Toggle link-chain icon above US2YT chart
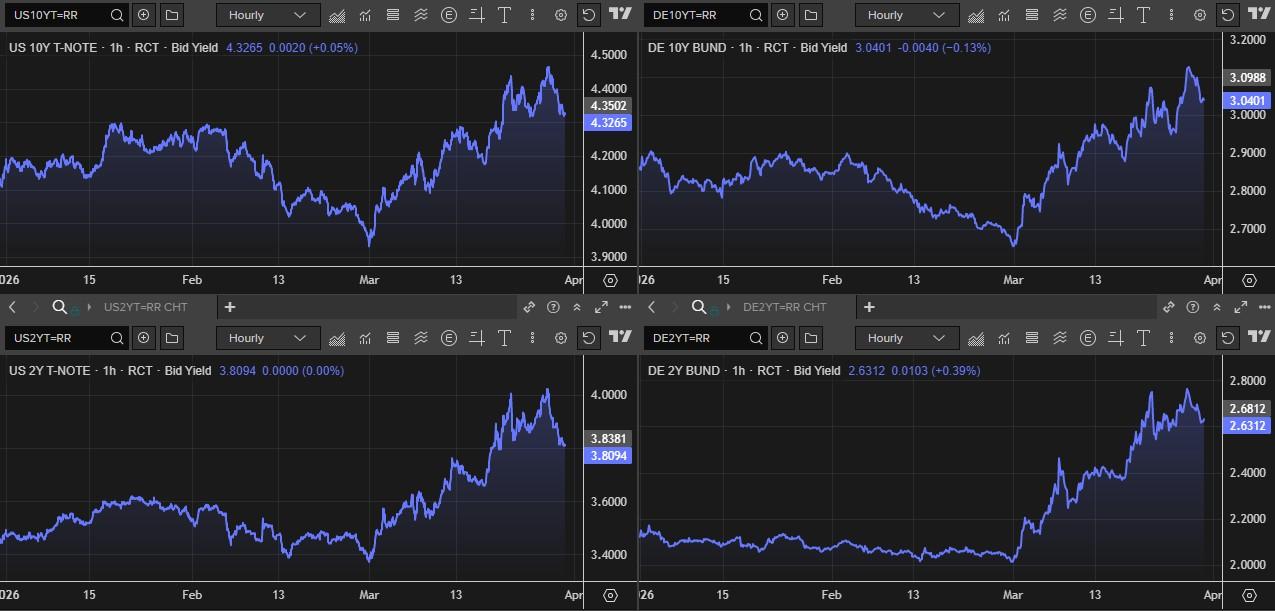Viewport: 1275px width, 611px height. click(529, 307)
